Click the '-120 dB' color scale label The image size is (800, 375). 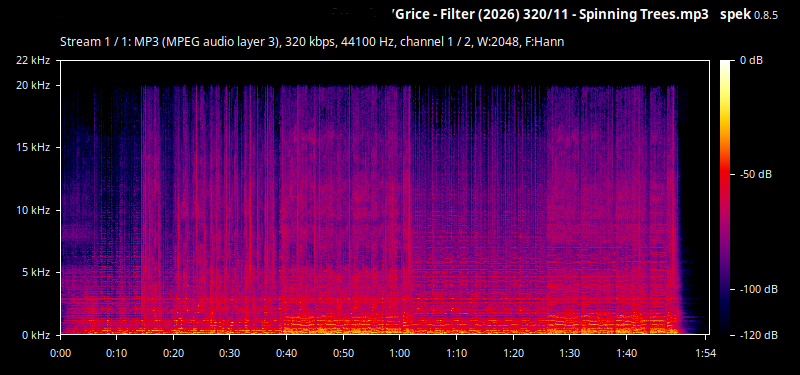[758, 335]
